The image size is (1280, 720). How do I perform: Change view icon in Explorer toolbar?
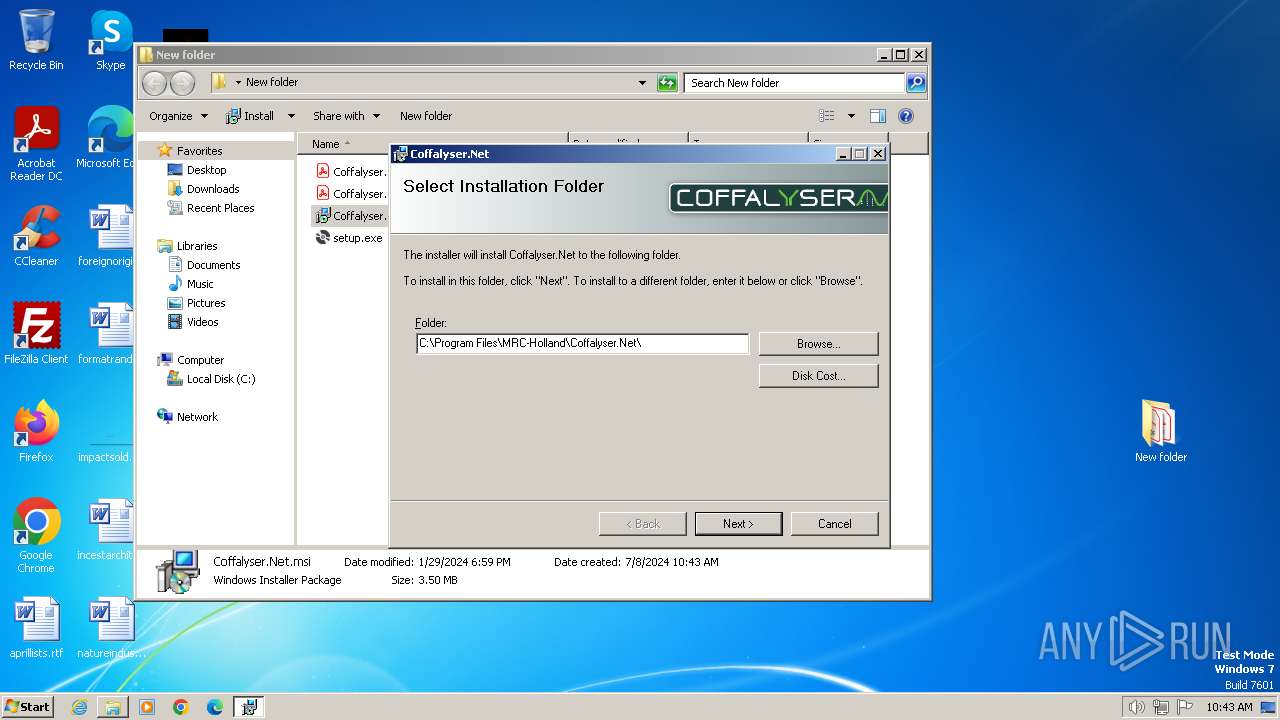tap(827, 116)
